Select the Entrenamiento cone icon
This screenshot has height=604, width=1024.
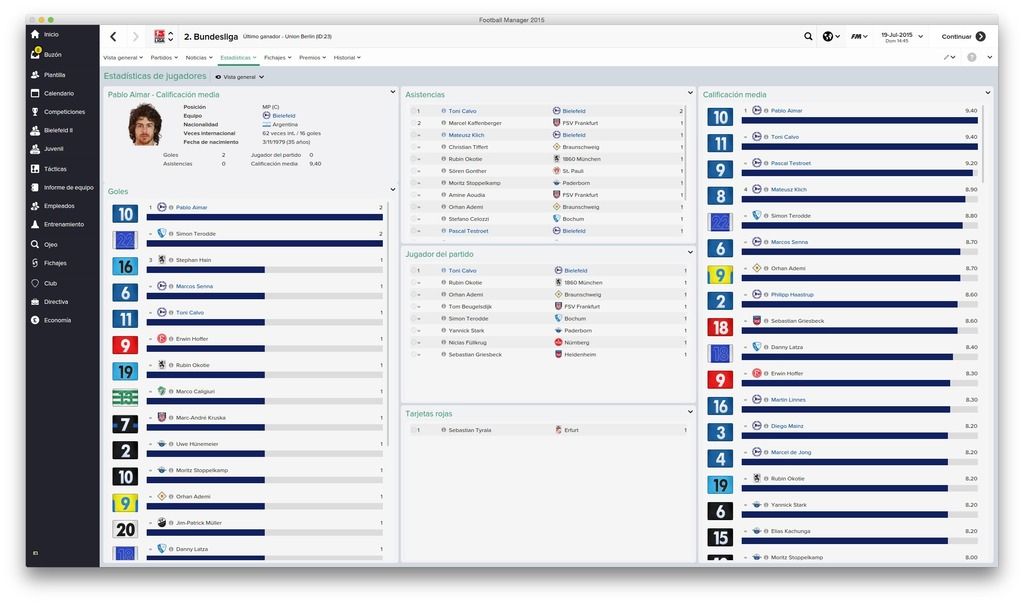[x=35, y=224]
